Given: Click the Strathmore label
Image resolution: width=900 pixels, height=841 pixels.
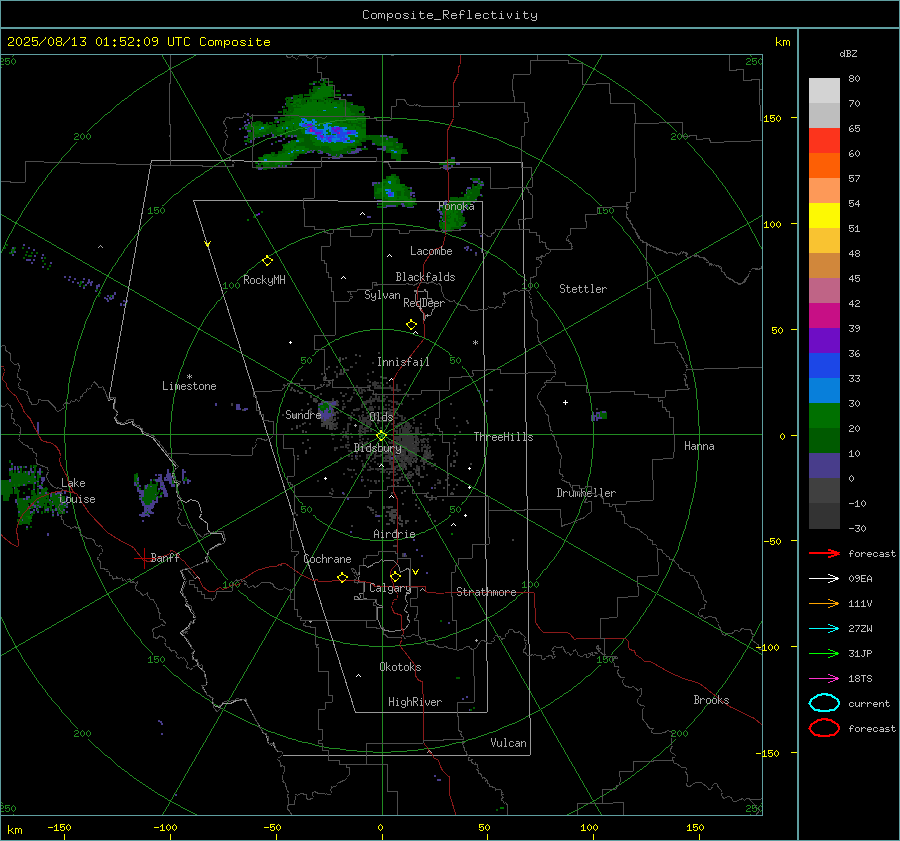Looking at the screenshot, I should [486, 592].
